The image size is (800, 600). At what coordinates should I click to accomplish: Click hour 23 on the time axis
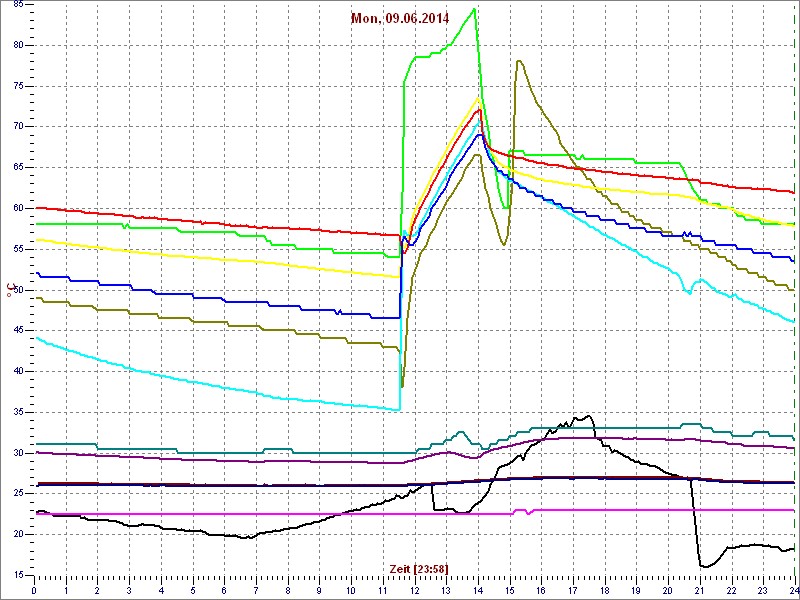763,590
